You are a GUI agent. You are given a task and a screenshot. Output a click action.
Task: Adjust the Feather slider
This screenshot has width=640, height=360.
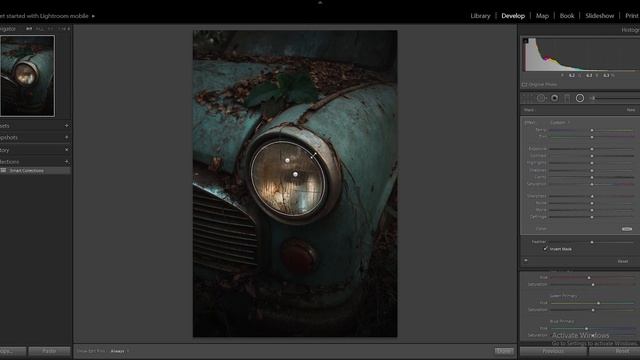pyautogui.click(x=592, y=242)
